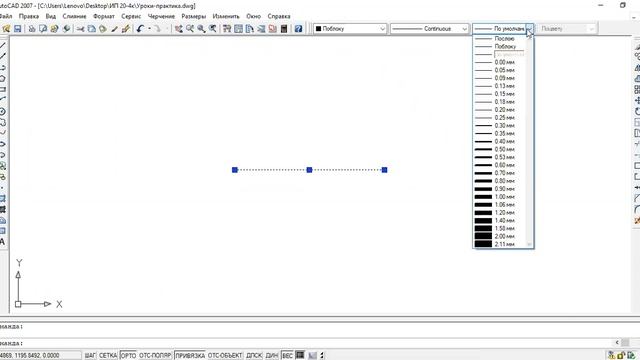Click the command line input area

click(x=306, y=343)
